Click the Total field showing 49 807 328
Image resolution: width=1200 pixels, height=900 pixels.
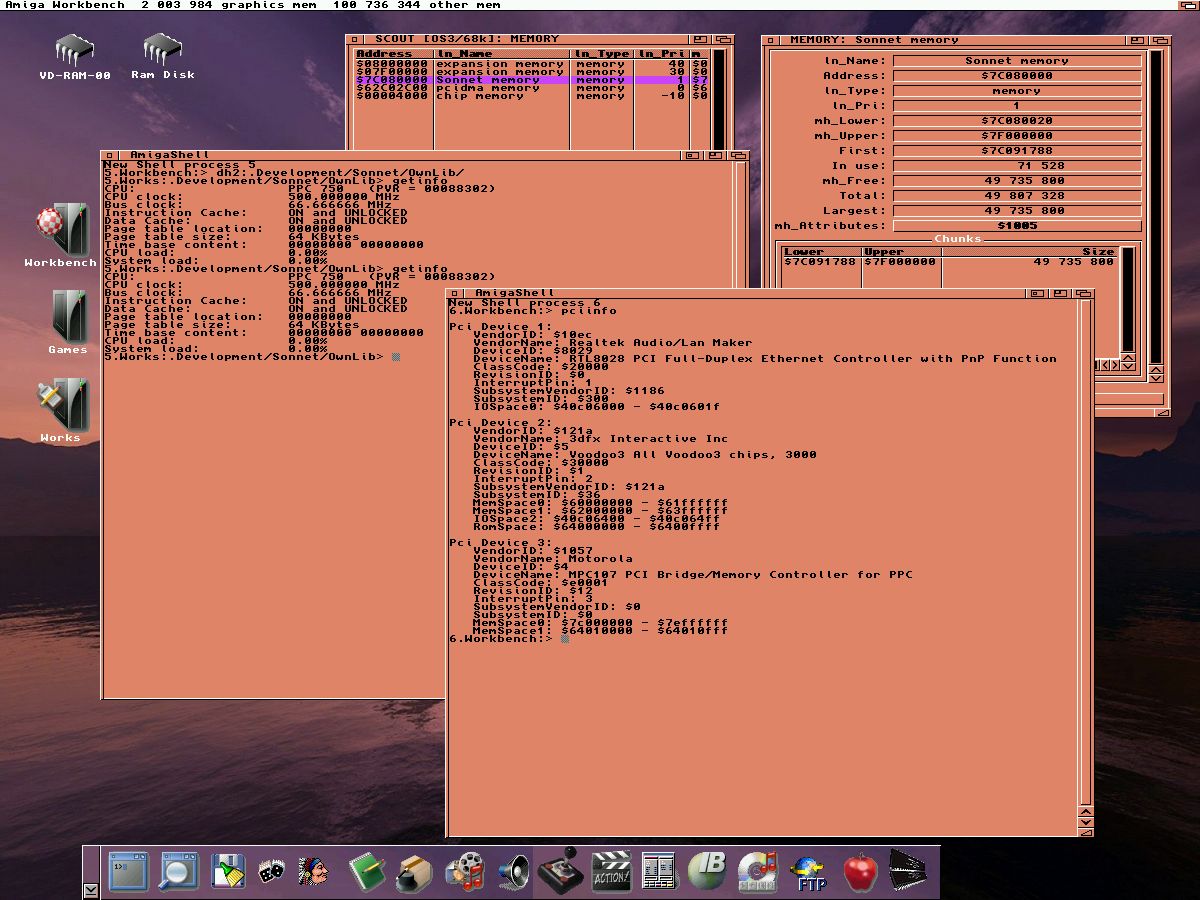1017,196
